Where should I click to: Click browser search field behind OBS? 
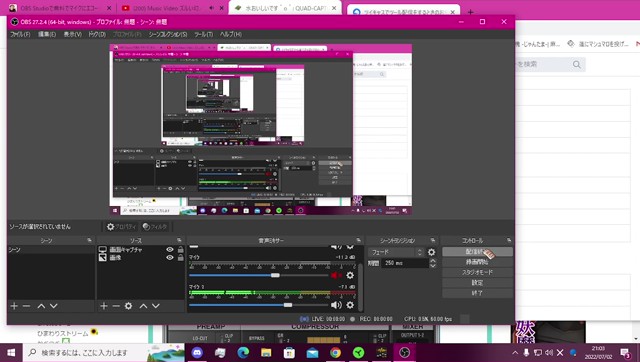549,64
